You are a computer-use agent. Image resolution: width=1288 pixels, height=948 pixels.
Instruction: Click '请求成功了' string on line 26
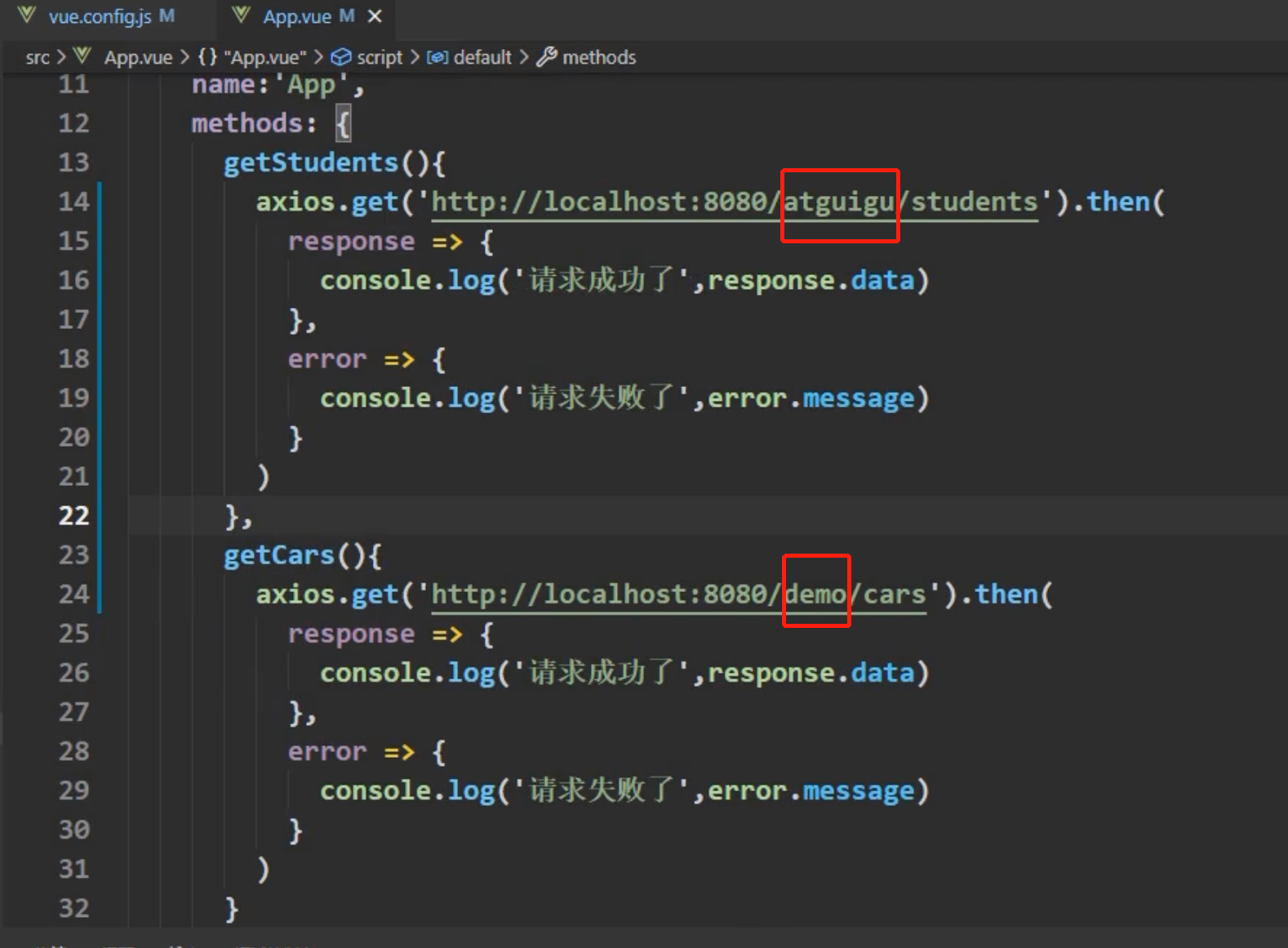(x=602, y=673)
